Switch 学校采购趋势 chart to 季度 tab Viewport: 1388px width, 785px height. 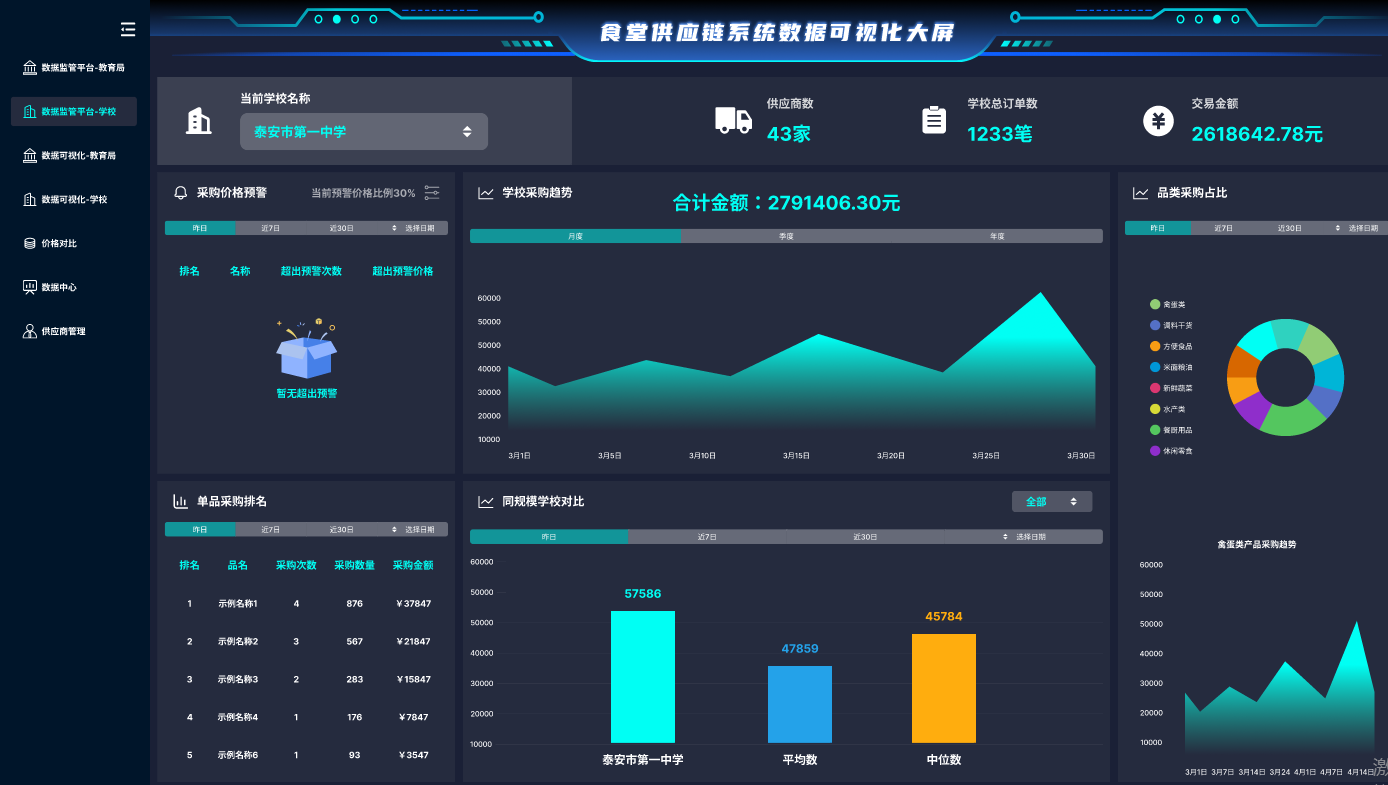click(x=787, y=236)
